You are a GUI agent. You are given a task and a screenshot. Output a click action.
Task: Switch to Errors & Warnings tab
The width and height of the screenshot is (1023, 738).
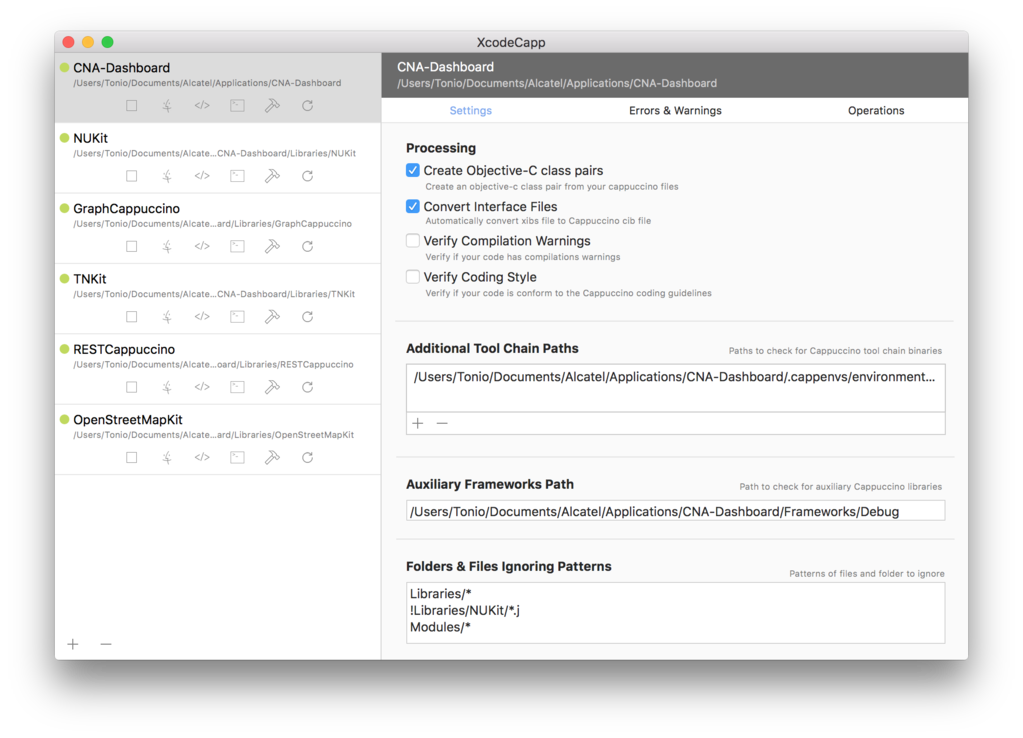click(675, 110)
